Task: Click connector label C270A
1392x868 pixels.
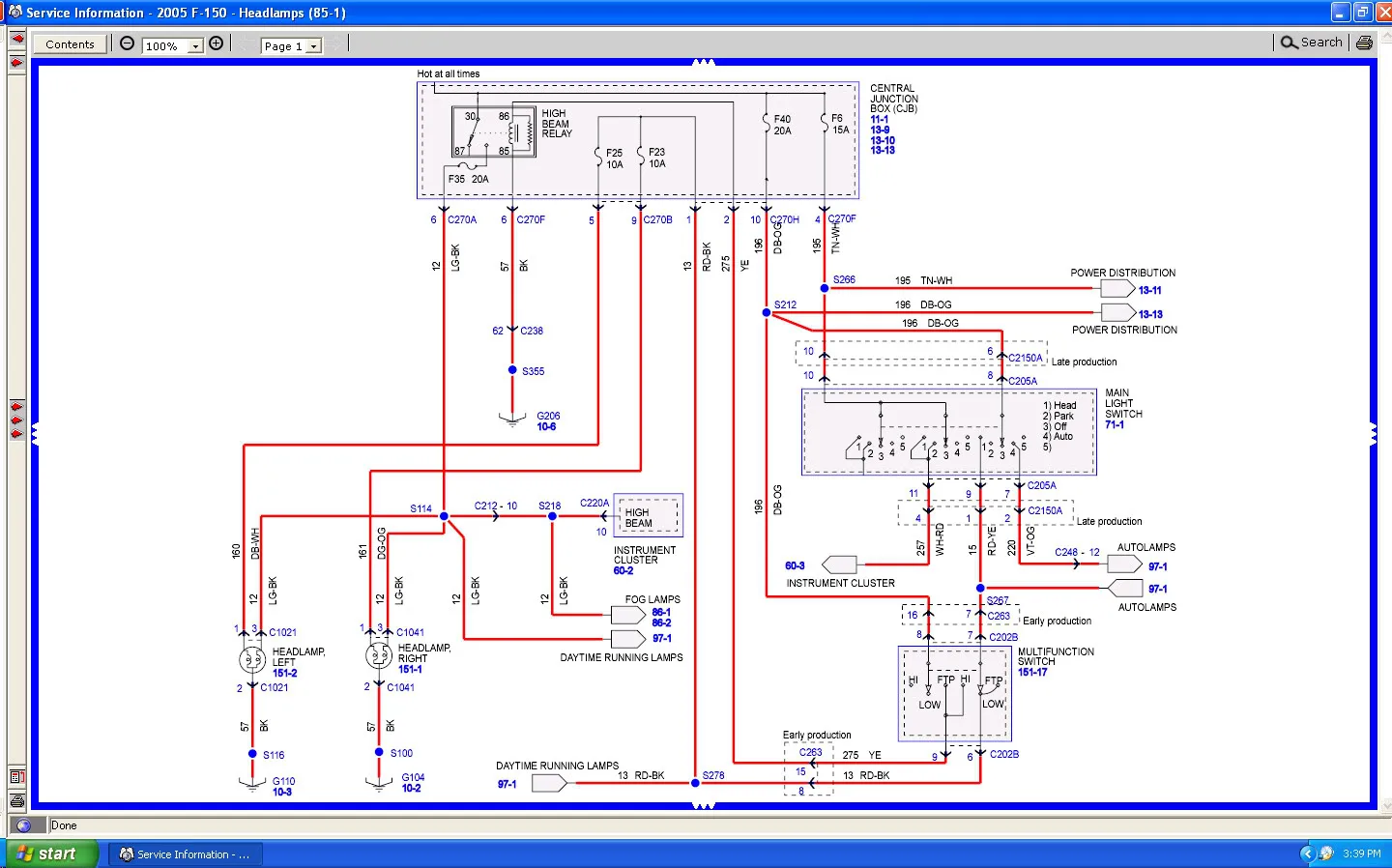Action: pyautogui.click(x=462, y=219)
